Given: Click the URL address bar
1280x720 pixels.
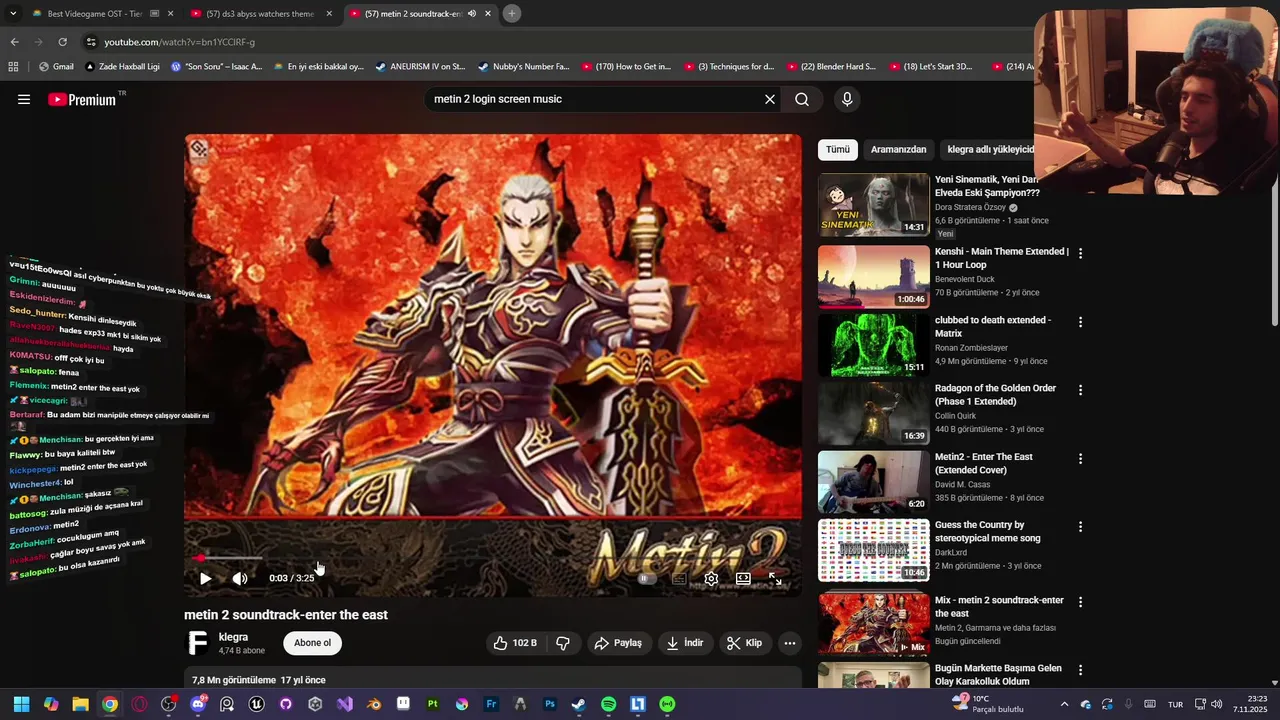Looking at the screenshot, I should point(560,42).
